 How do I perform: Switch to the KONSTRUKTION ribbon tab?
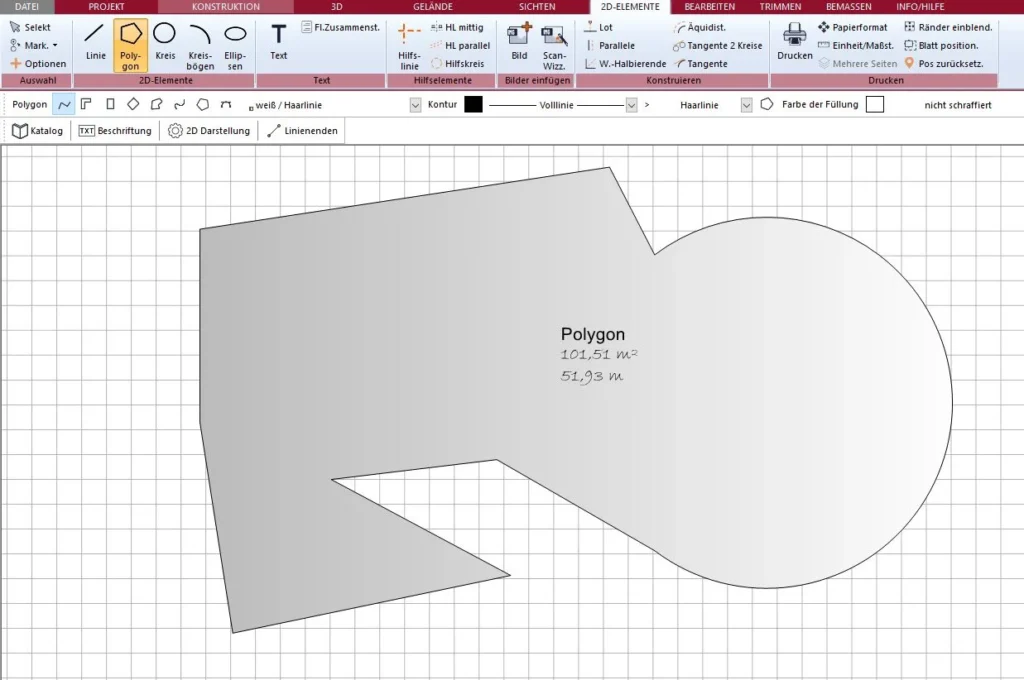pyautogui.click(x=225, y=7)
